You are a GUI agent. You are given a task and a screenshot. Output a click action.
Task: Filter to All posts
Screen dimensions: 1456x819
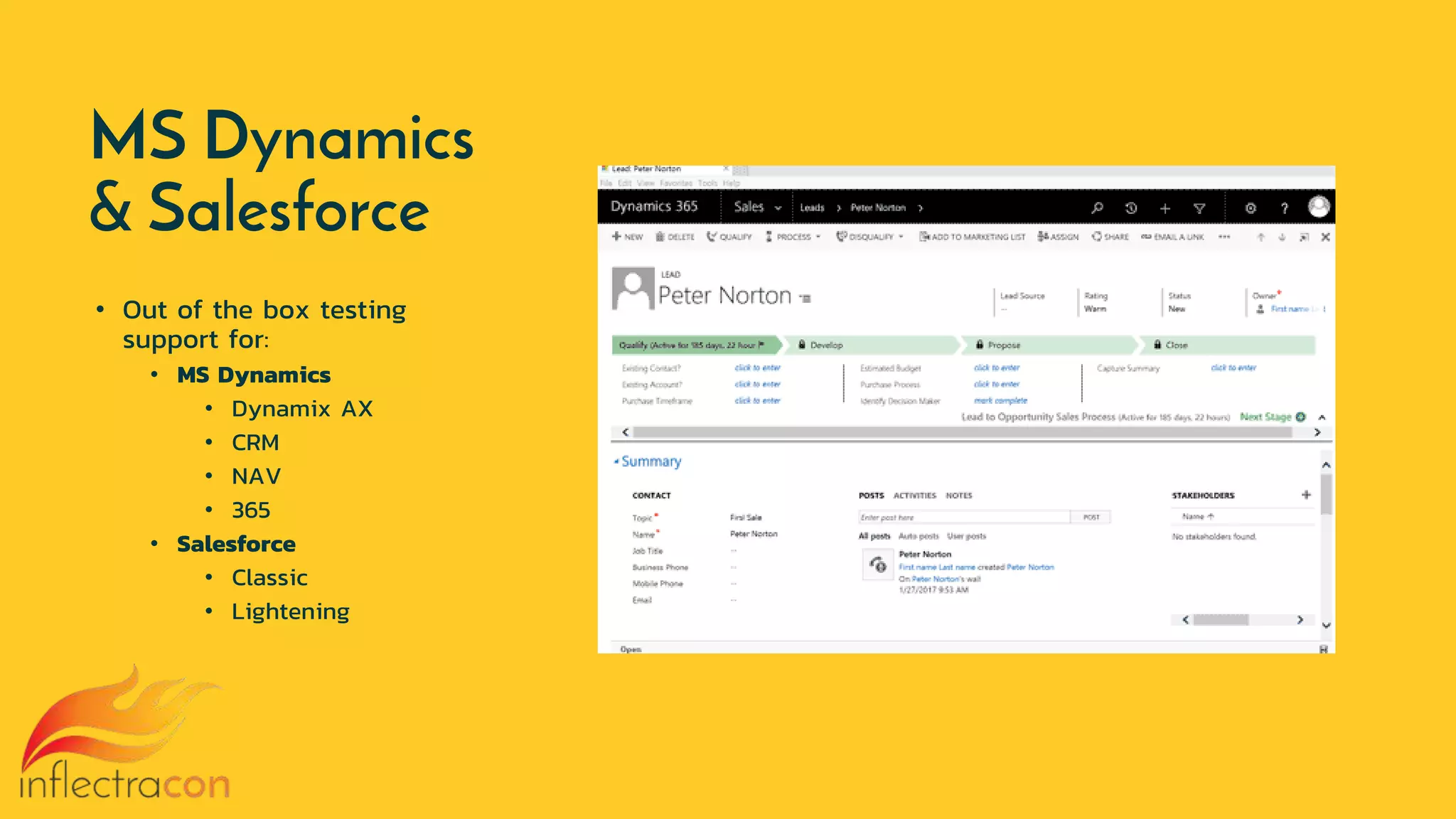coord(874,536)
